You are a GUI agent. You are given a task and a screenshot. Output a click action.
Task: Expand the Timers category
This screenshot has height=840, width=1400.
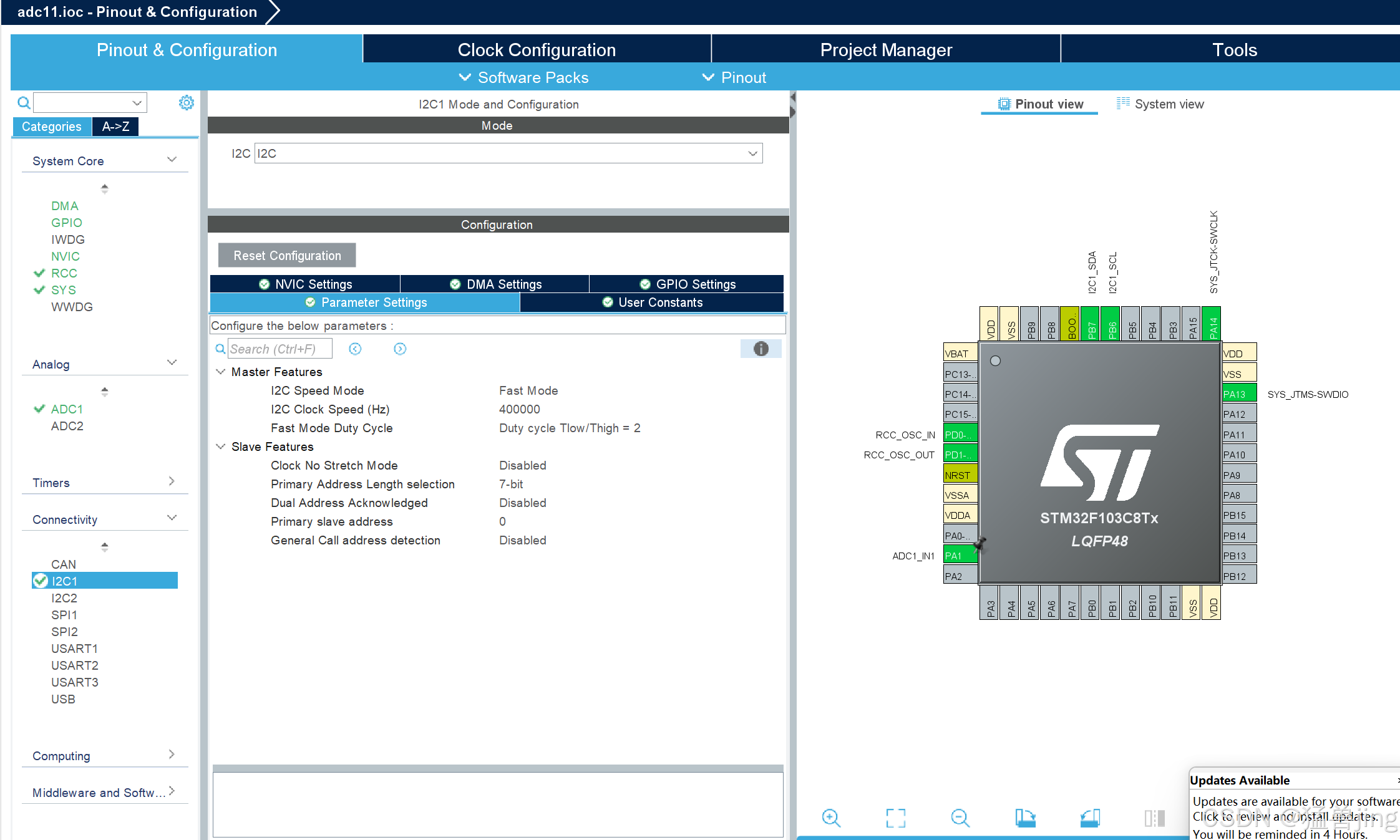tap(172, 481)
